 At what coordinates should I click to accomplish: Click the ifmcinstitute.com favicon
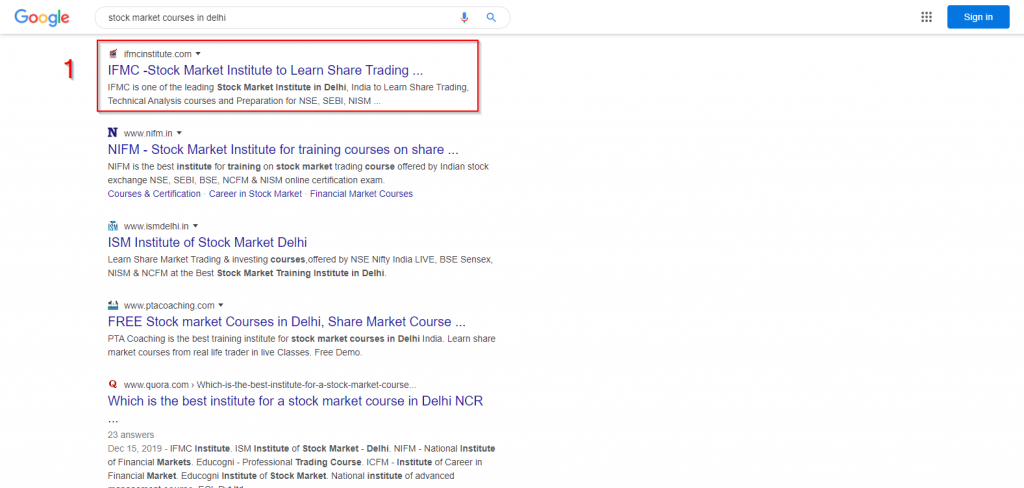point(112,54)
